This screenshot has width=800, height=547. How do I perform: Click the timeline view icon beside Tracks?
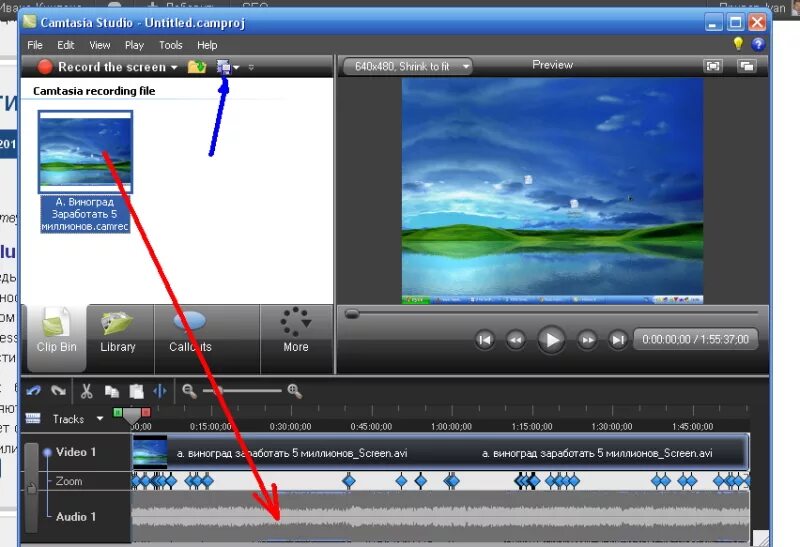33,418
